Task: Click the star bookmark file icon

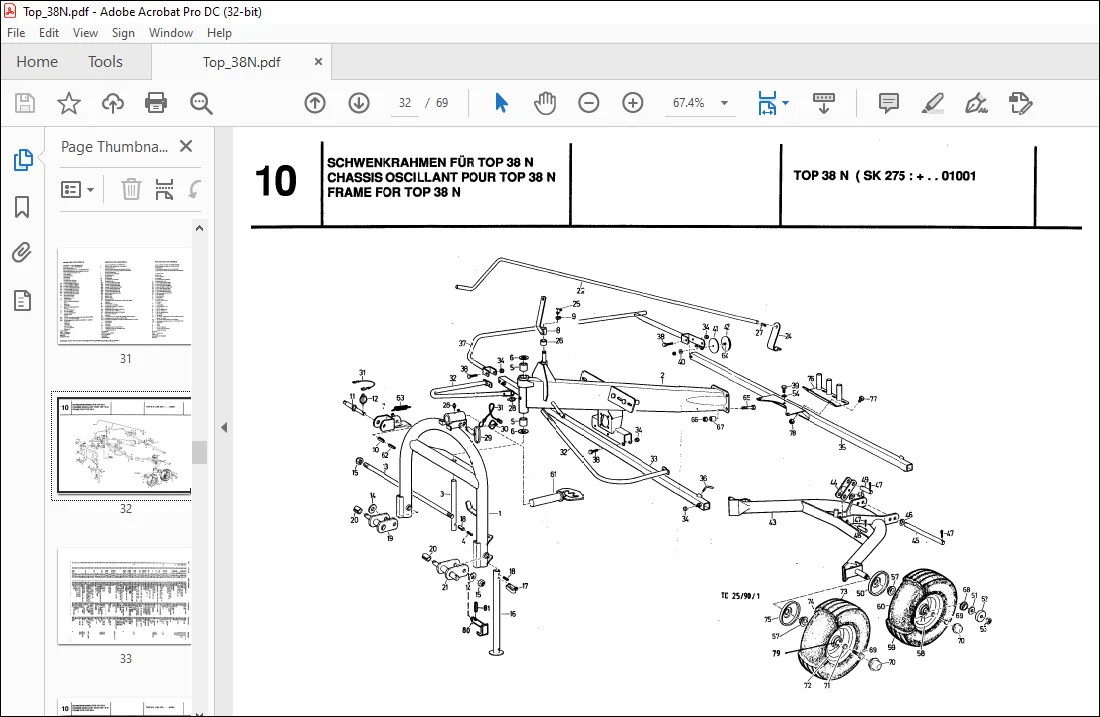Action: (69, 103)
